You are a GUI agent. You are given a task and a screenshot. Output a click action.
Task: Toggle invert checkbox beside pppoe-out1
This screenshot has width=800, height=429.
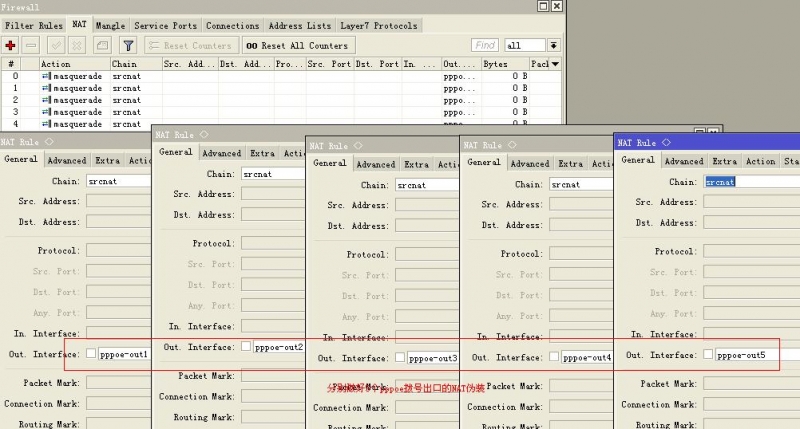pyautogui.click(x=91, y=353)
